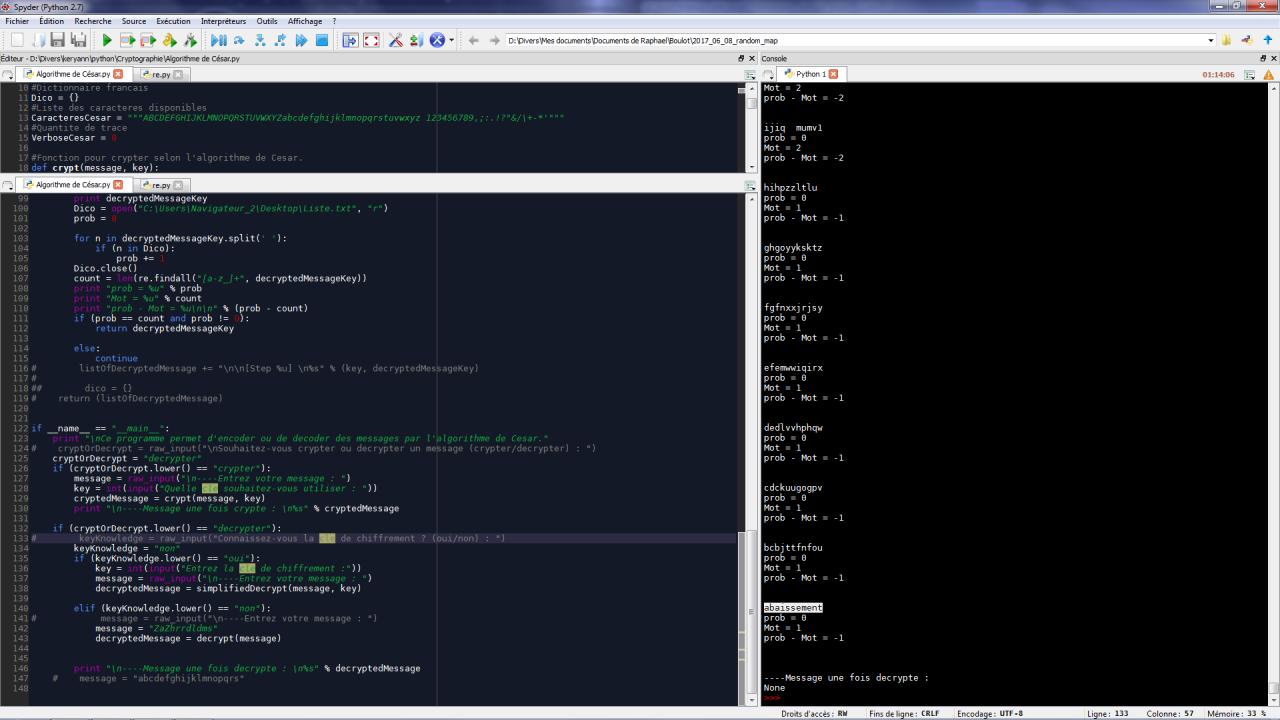Click the Open file toolbar icon
The width and height of the screenshot is (1280, 720).
pyautogui.click(x=39, y=40)
